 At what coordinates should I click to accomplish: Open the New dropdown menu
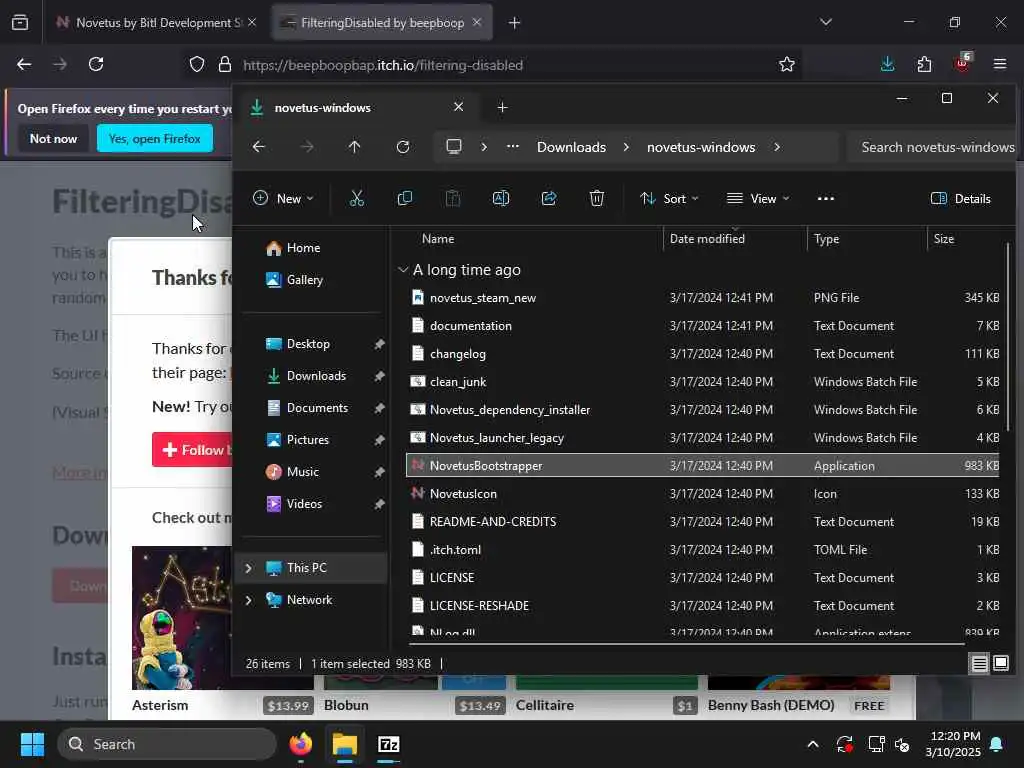pos(283,199)
